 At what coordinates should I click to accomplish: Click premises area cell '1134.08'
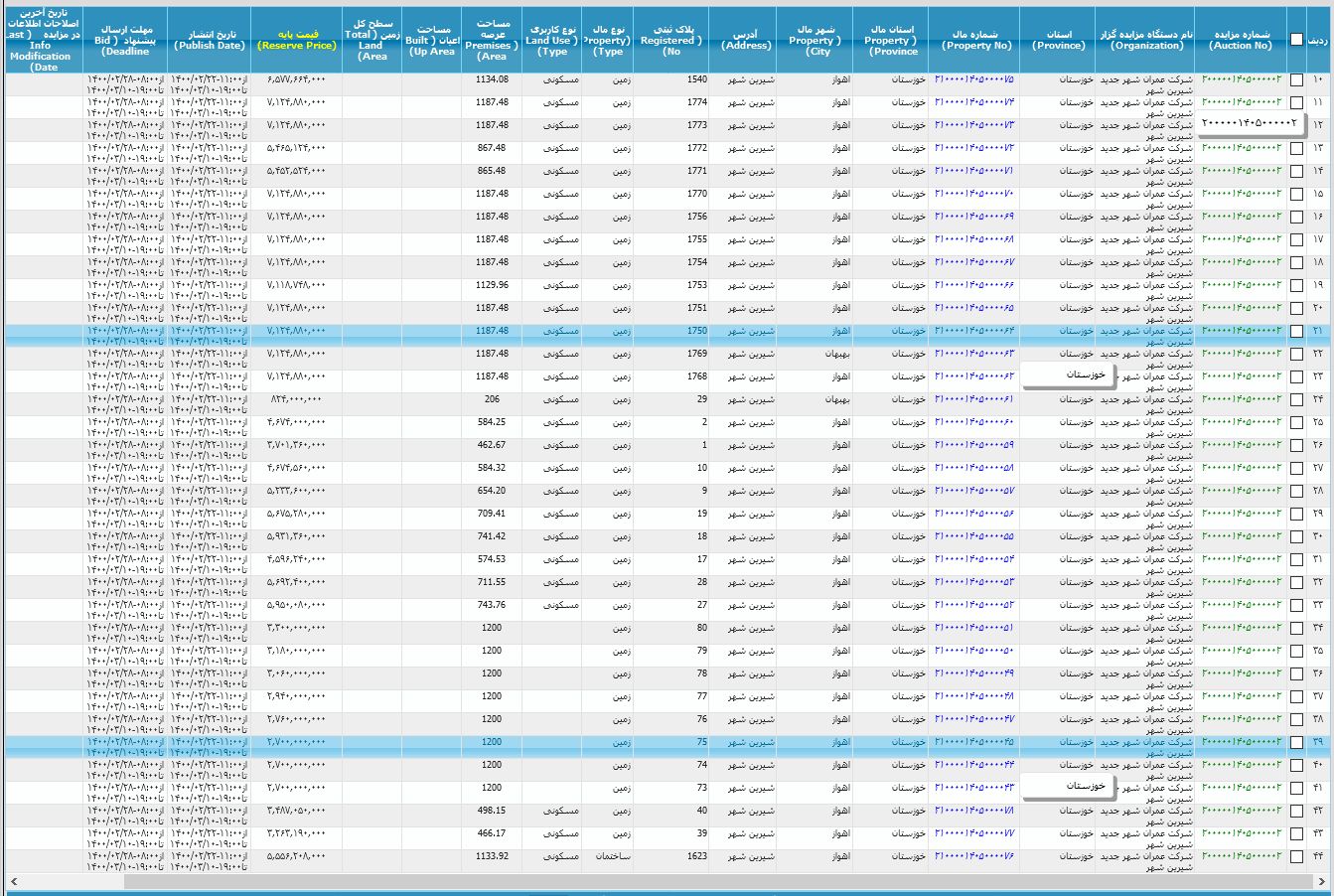[492, 79]
